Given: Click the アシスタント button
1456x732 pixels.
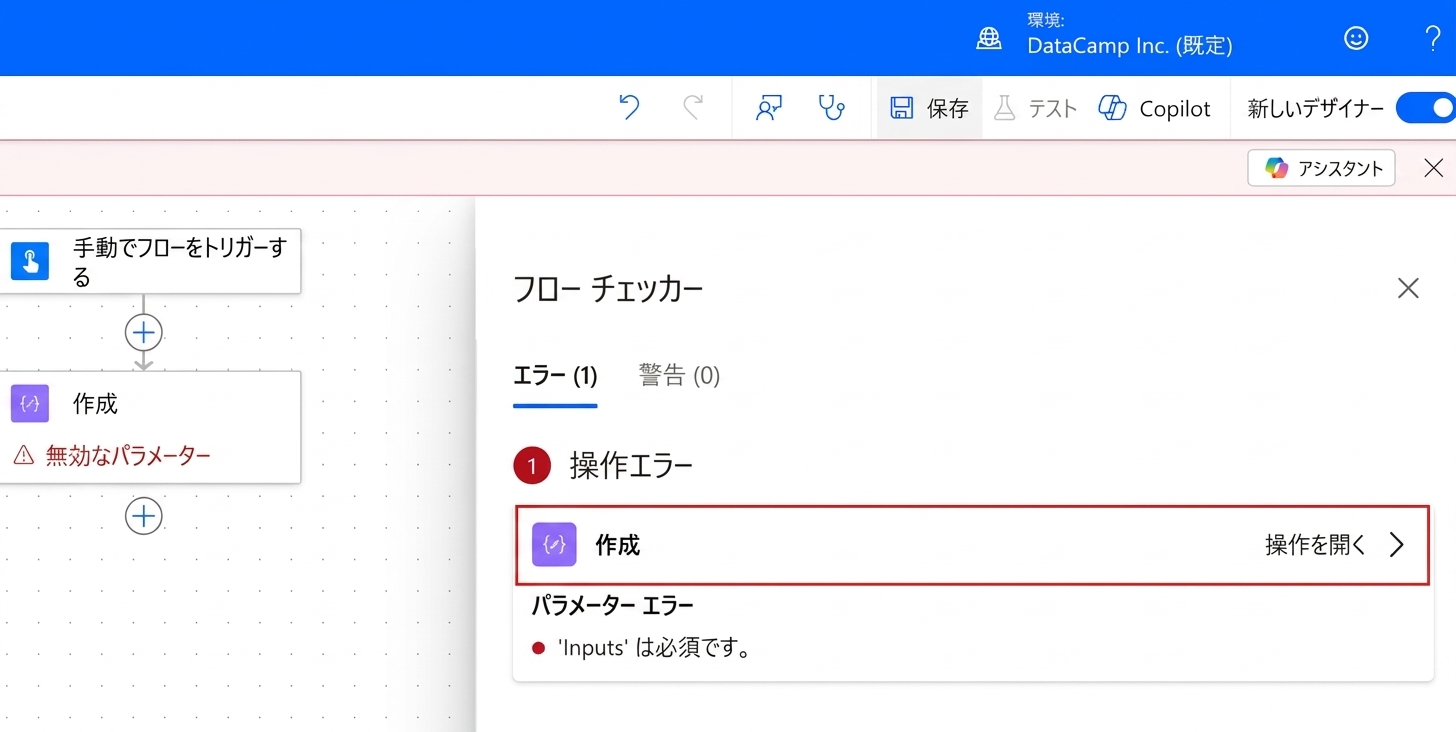Looking at the screenshot, I should click(x=1321, y=168).
